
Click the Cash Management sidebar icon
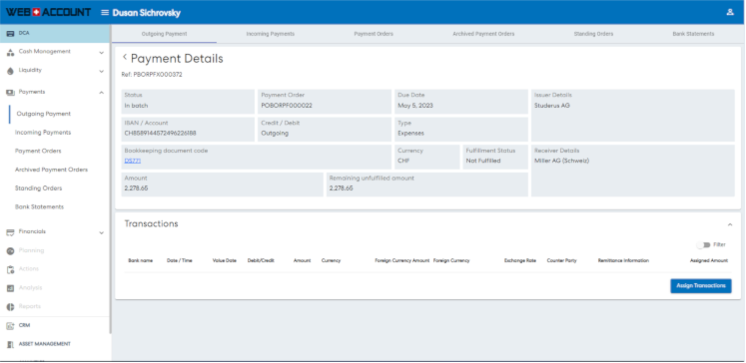[x=10, y=52]
